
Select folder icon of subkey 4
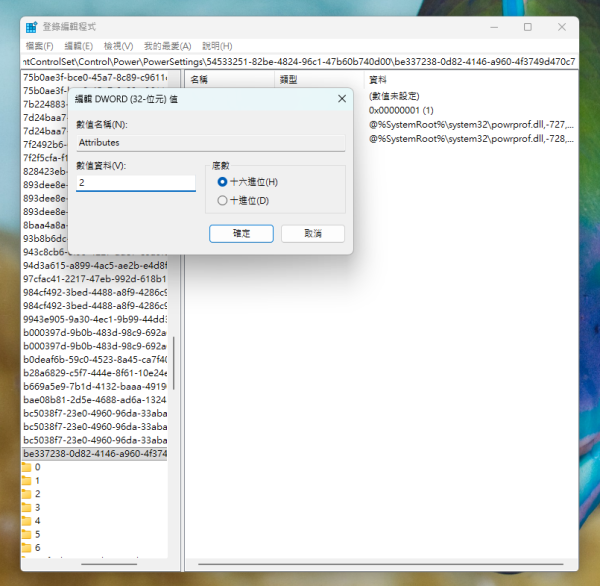pyautogui.click(x=26, y=521)
